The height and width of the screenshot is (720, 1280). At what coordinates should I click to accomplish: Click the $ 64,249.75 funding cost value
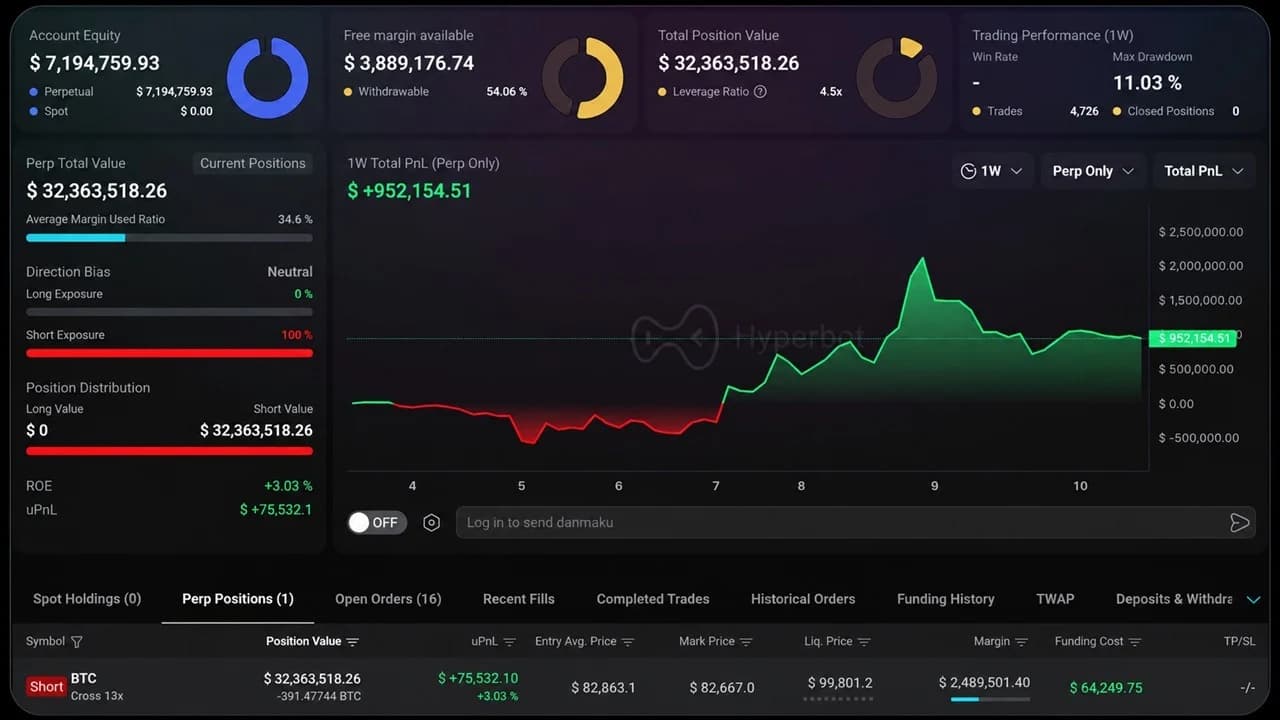pos(1106,688)
